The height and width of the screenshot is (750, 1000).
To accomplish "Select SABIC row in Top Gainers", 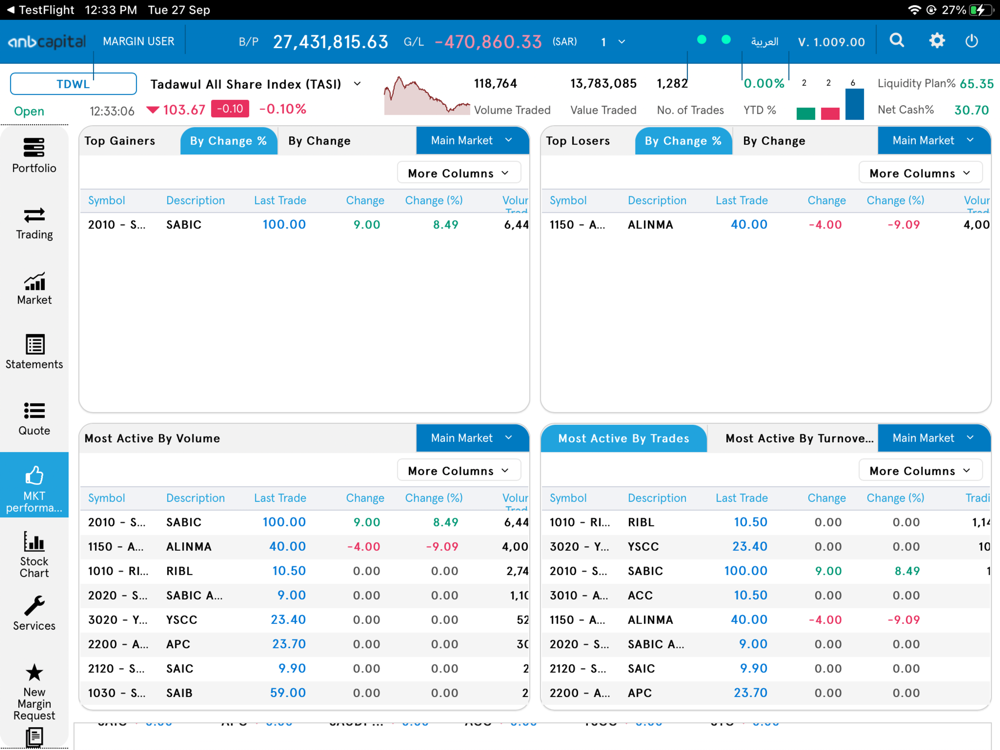I will 304,224.
